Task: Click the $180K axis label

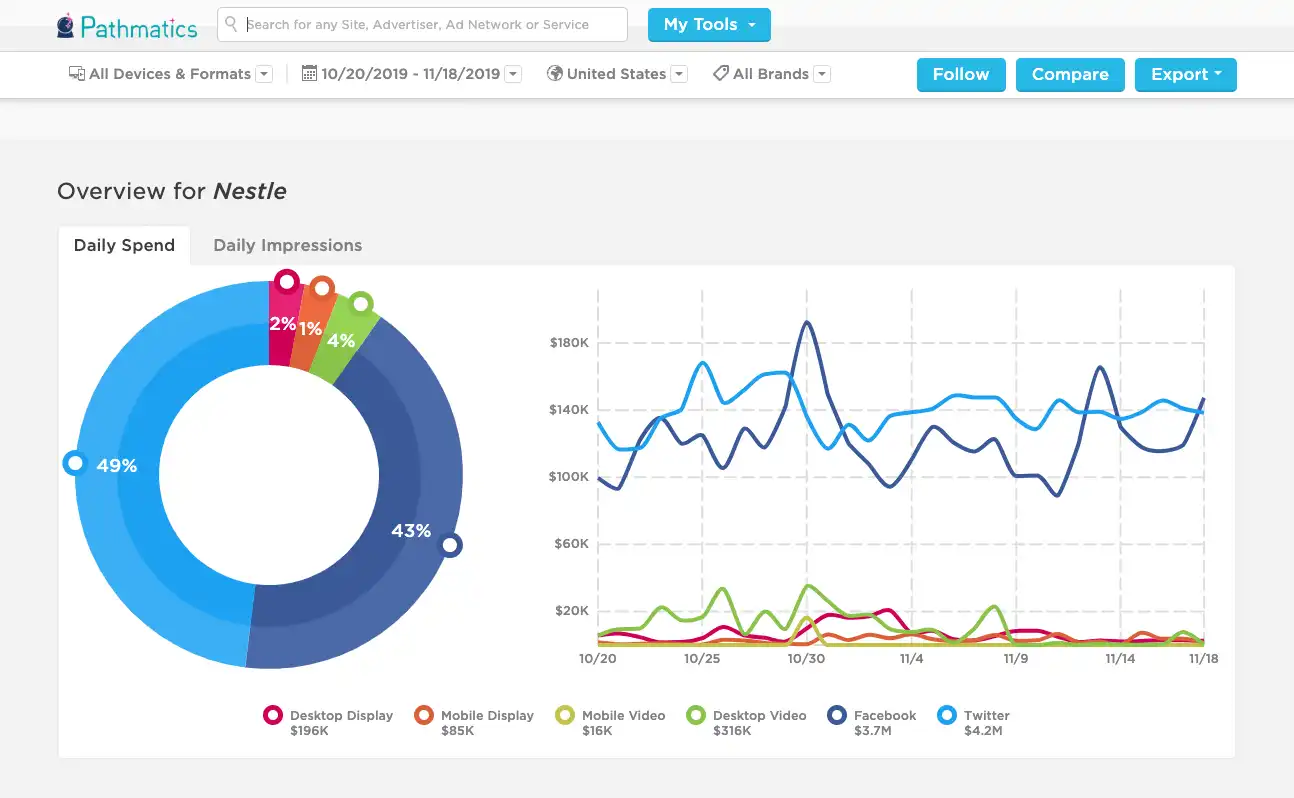Action: pos(569,343)
